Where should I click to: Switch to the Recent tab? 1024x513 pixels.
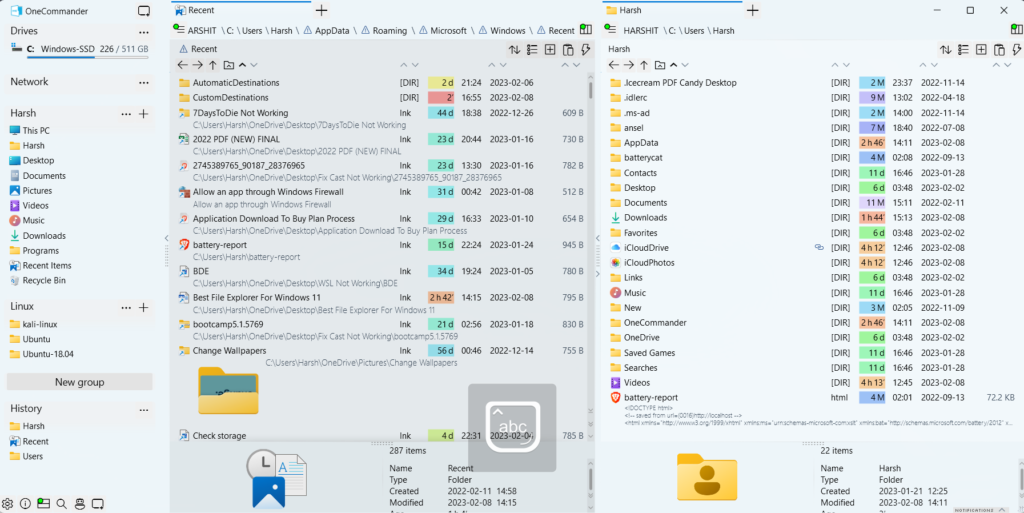(241, 10)
